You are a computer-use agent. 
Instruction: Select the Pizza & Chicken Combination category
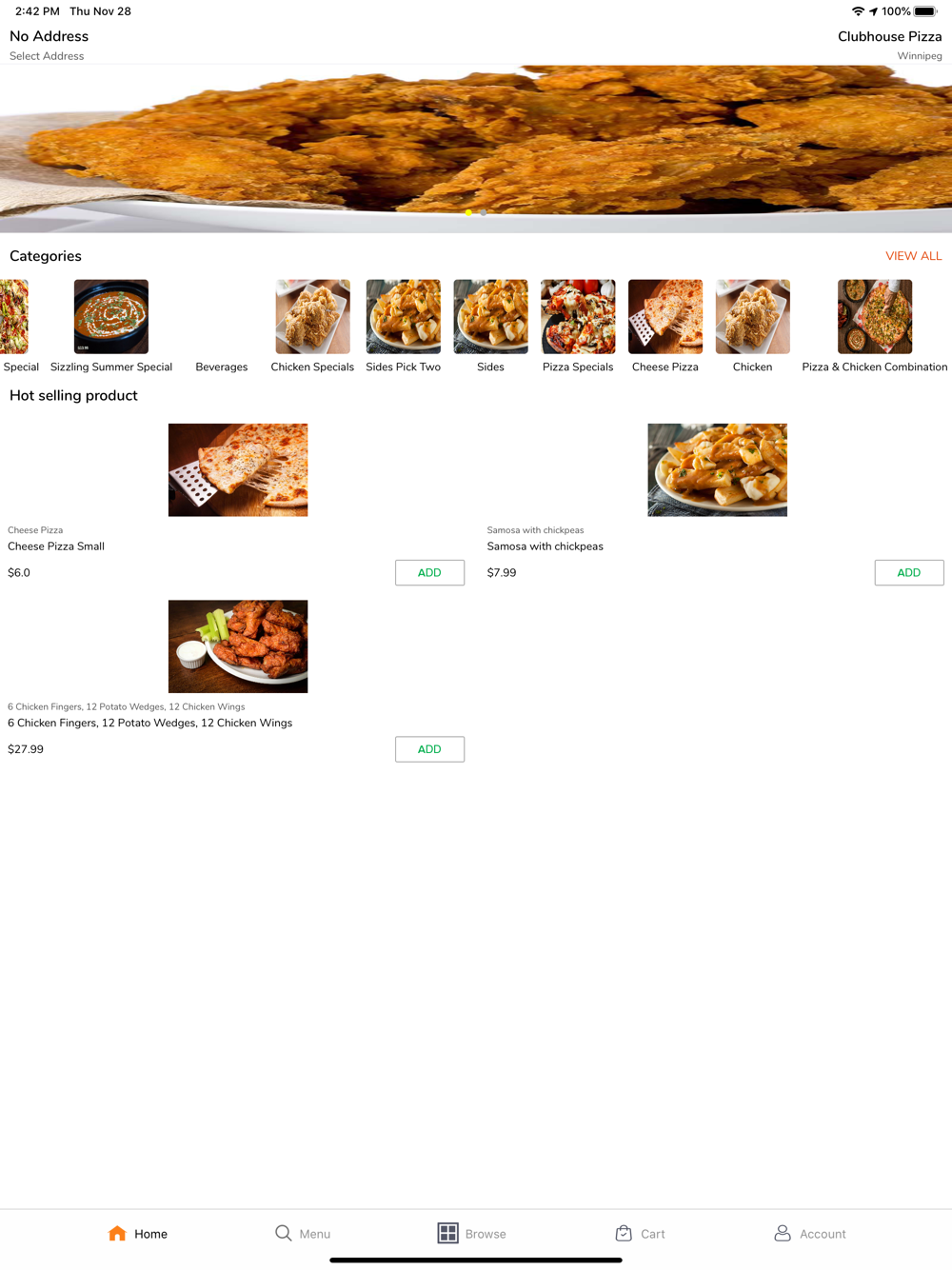click(875, 327)
